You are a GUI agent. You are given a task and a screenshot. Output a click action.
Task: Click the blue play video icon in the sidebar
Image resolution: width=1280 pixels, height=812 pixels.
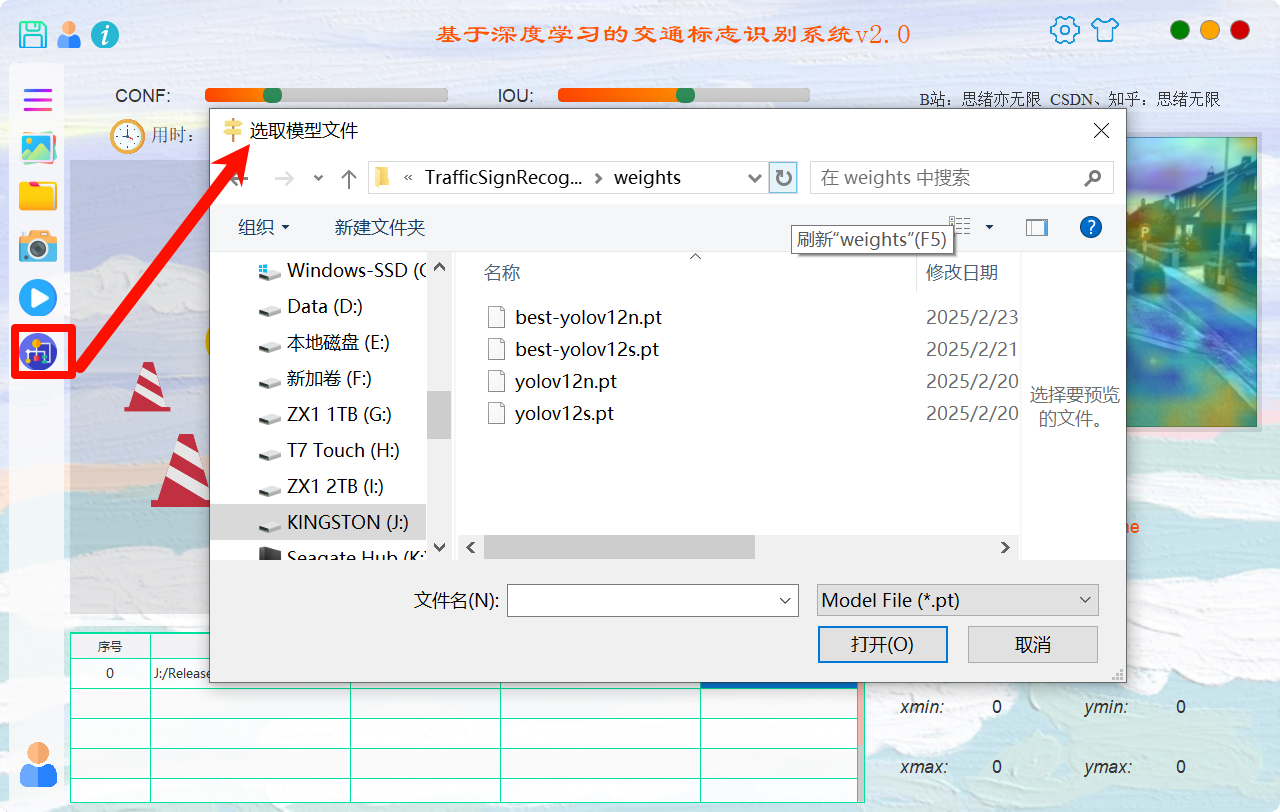(38, 298)
